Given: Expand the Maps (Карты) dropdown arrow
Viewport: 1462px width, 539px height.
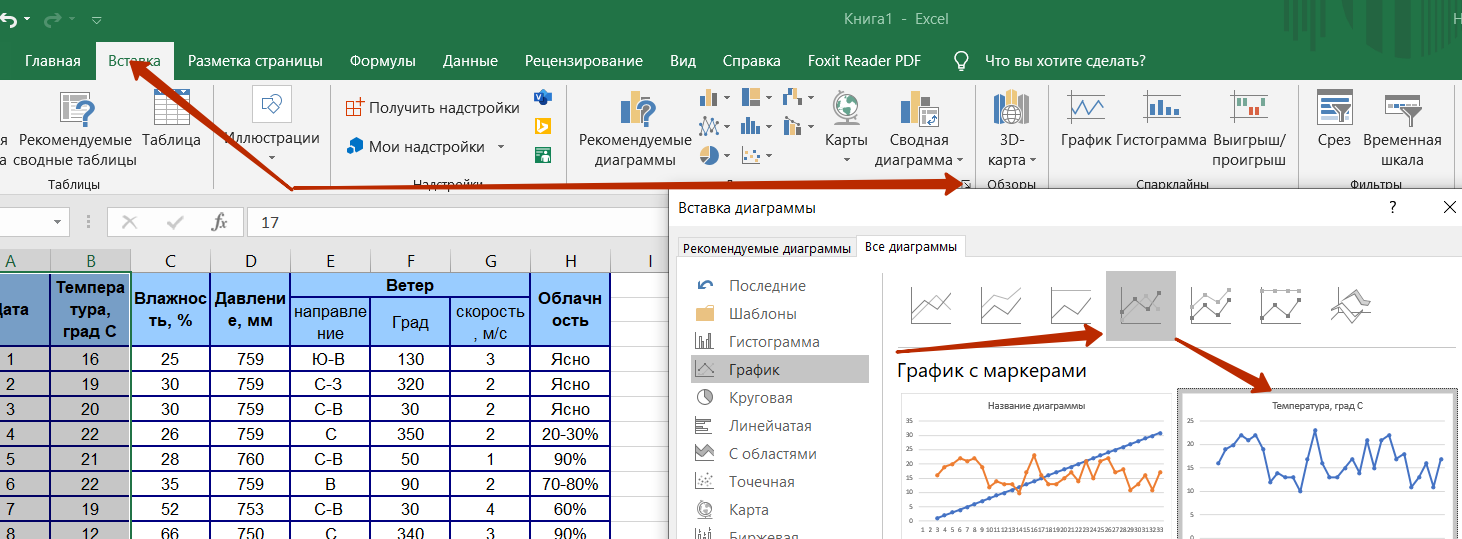Looking at the screenshot, I should 846,159.
